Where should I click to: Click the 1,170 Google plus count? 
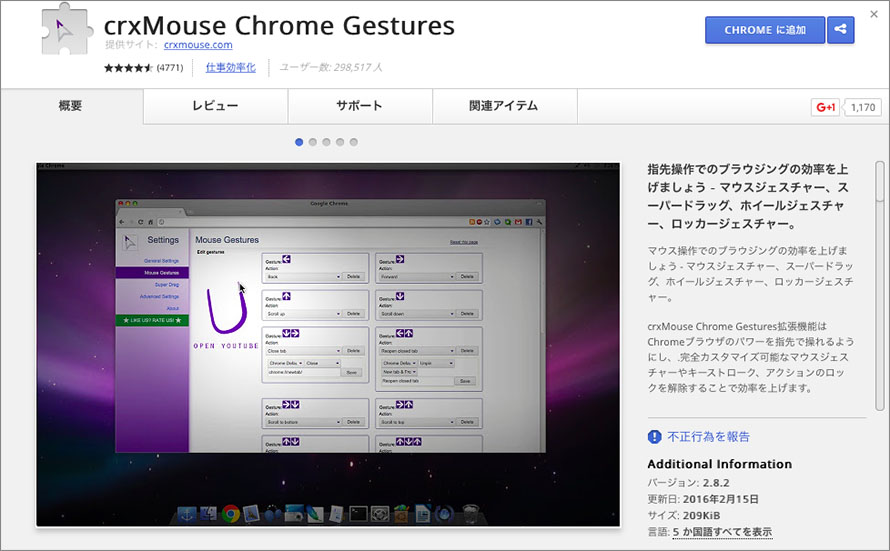pyautogui.click(x=863, y=107)
